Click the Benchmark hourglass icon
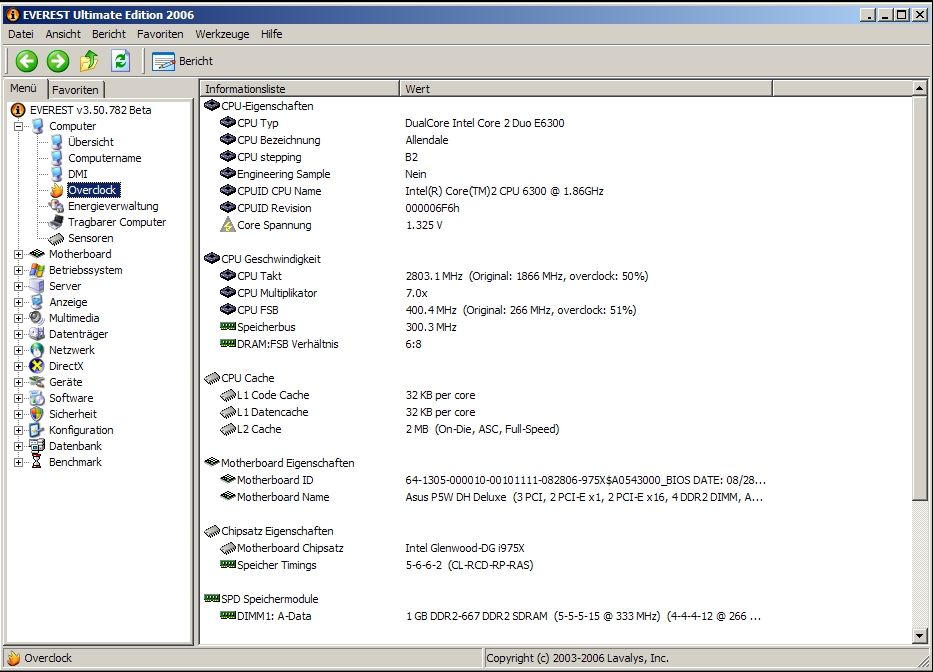This screenshot has width=933, height=672. (36, 462)
